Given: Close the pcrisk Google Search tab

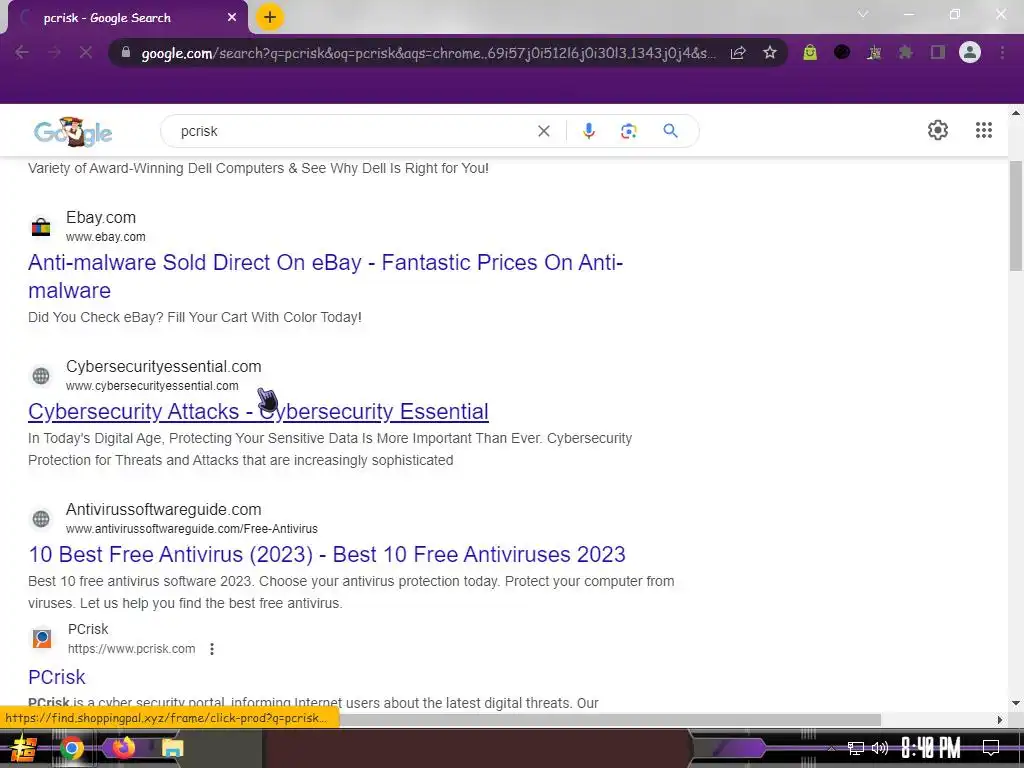Looking at the screenshot, I should pyautogui.click(x=232, y=18).
